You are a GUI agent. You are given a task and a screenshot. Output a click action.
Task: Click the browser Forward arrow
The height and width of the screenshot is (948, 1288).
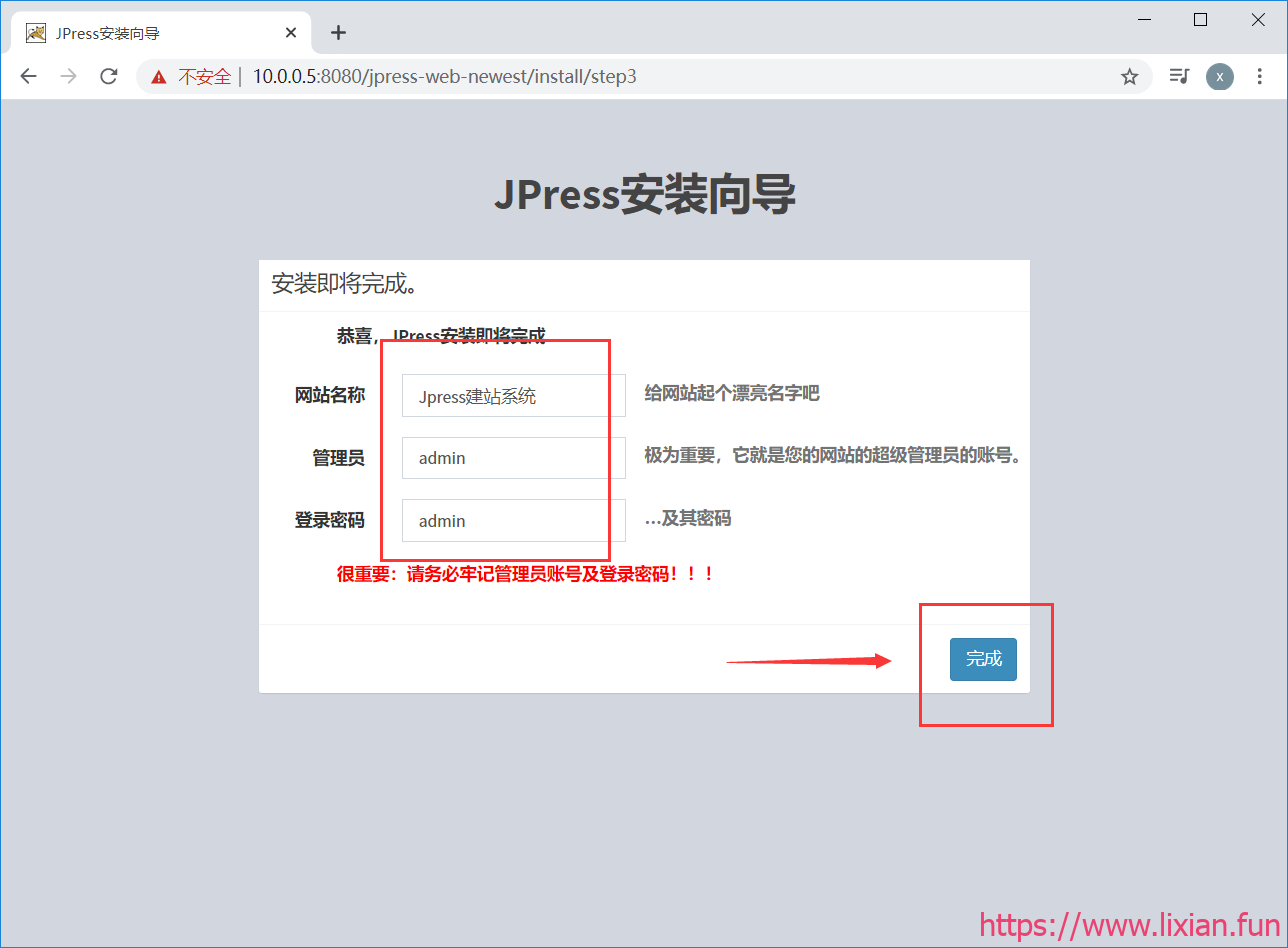tap(68, 77)
